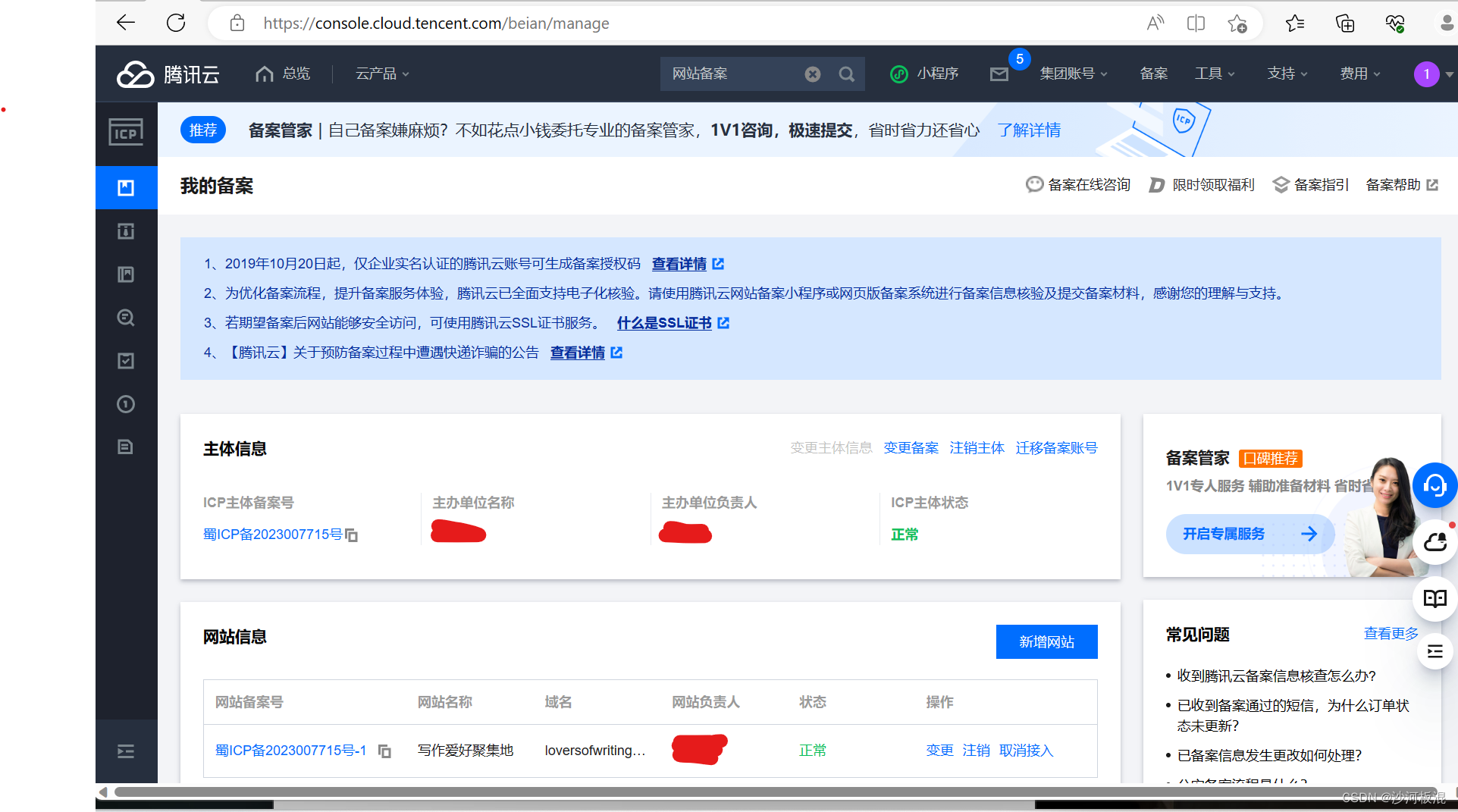1458x812 pixels.
Task: Open the floating list menu icon
Action: pos(1435,651)
